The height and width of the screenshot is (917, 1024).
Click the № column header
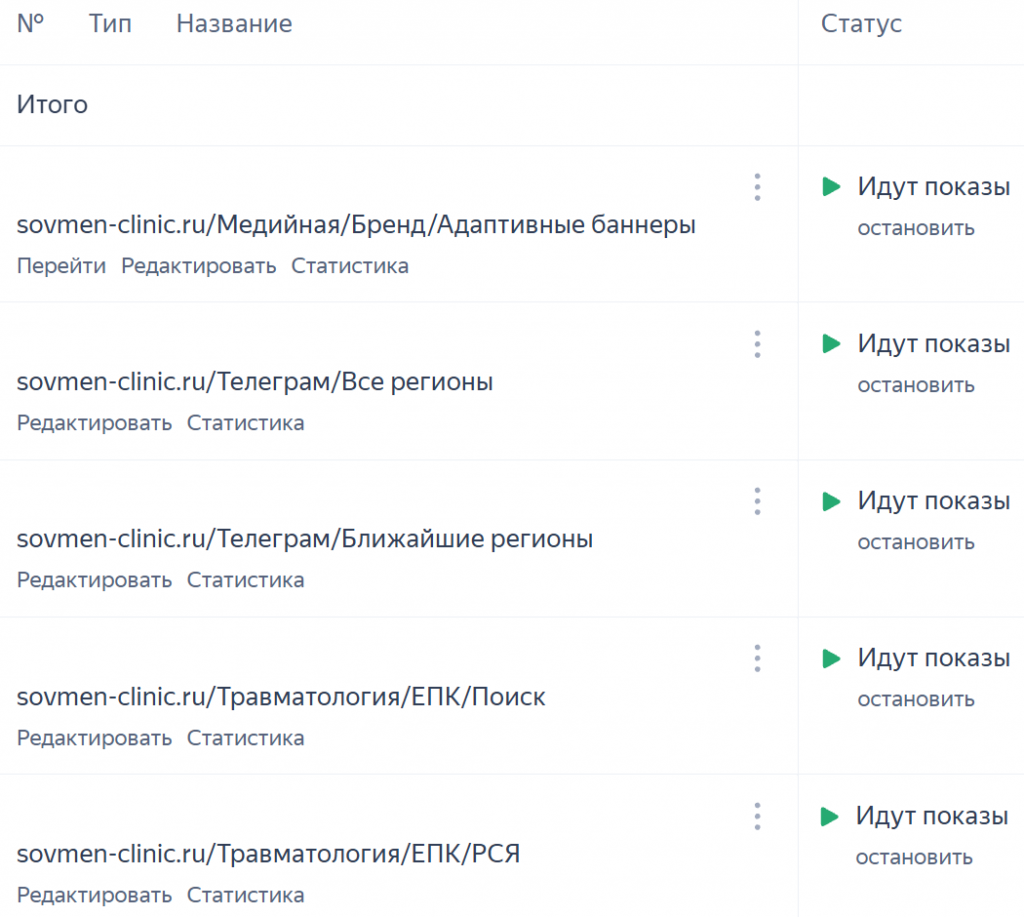tap(31, 24)
